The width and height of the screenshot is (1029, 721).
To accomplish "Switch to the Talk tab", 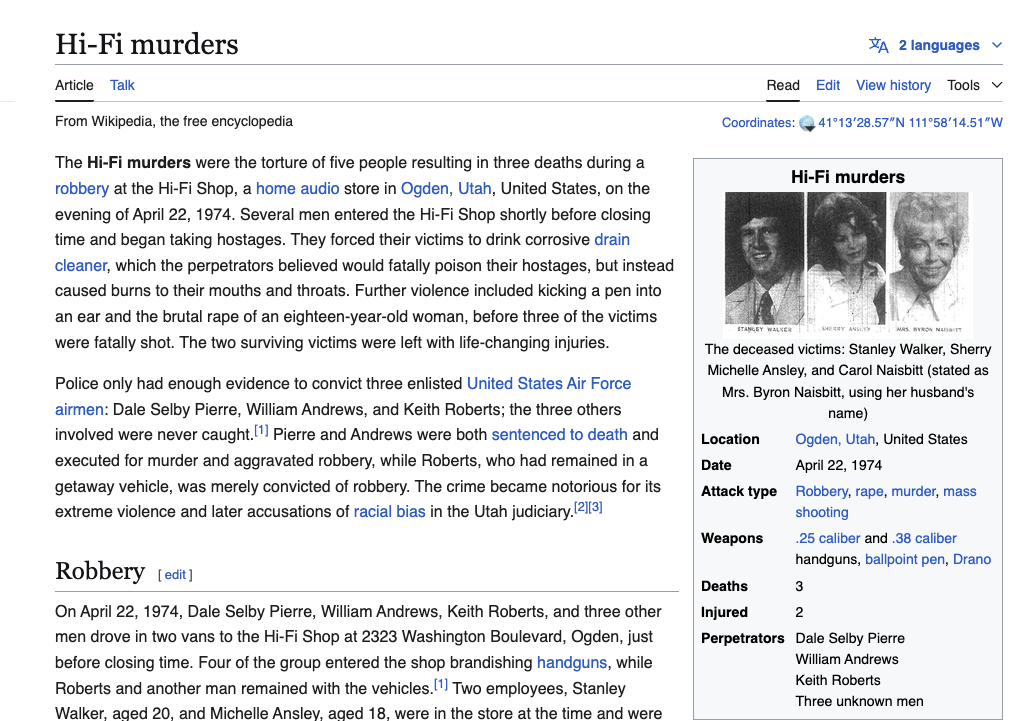I will coord(122,85).
